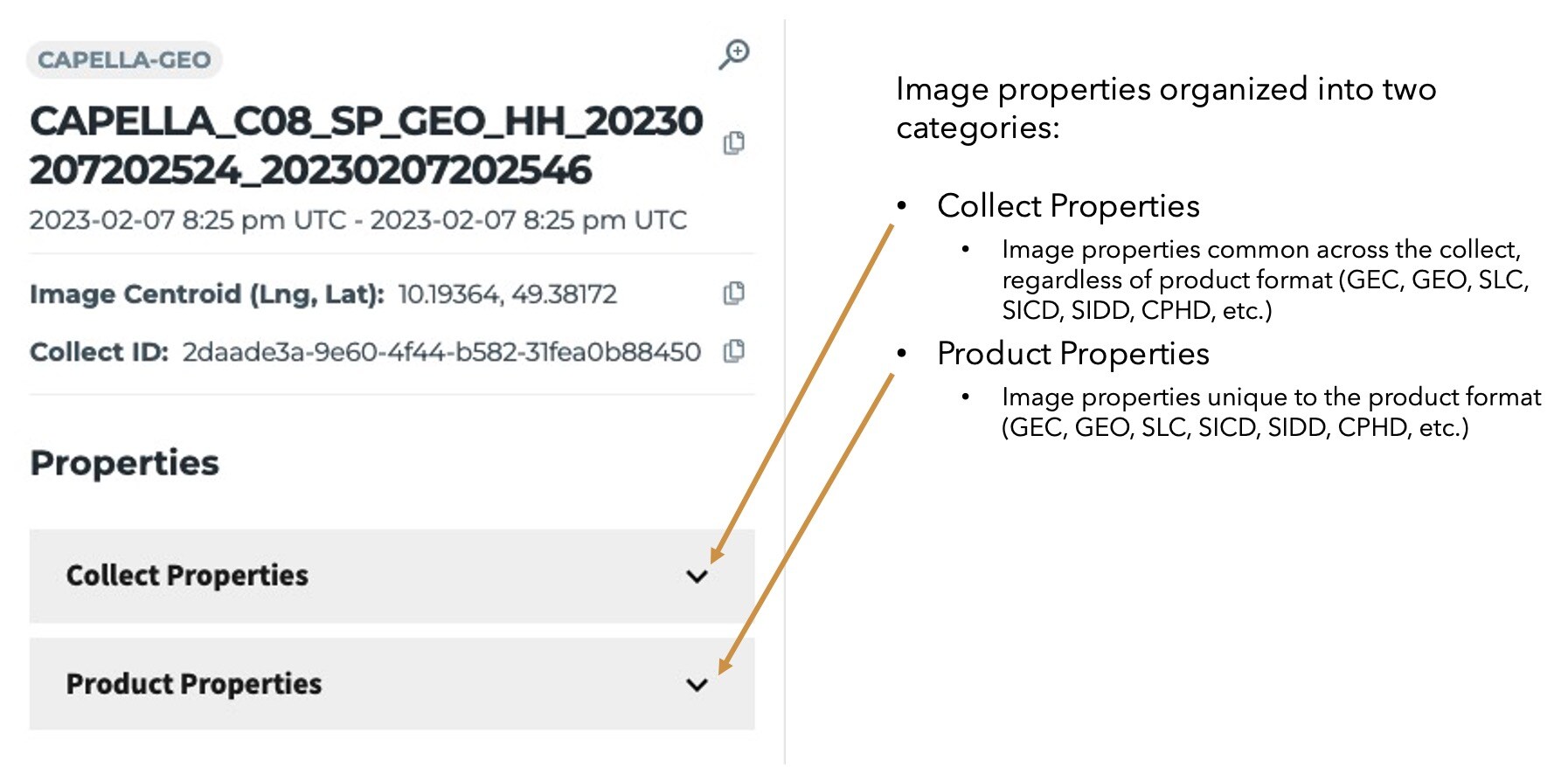The width and height of the screenshot is (1568, 767).
Task: Click the Product Properties bullet on the right
Action: [1073, 354]
